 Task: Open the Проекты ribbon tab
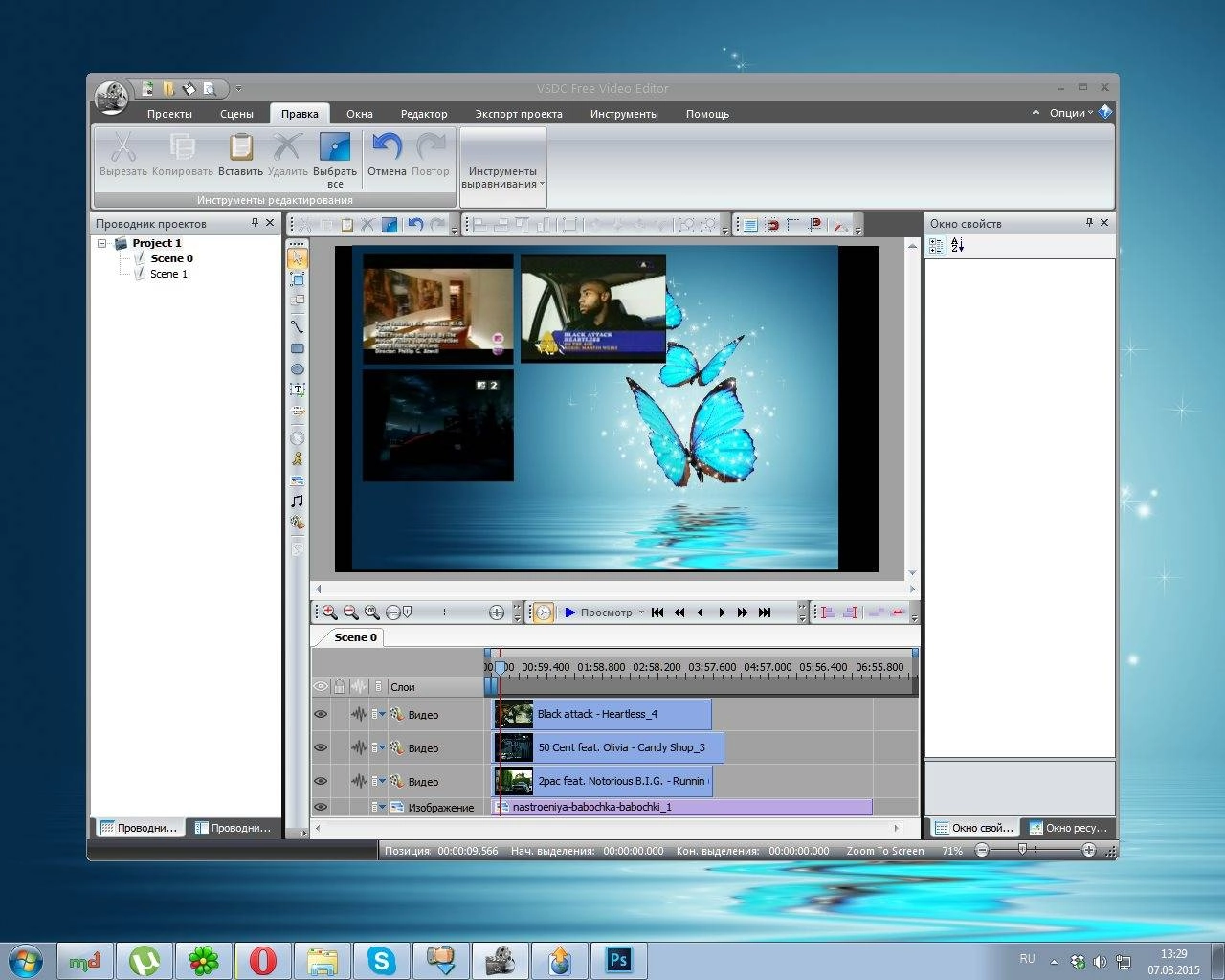click(169, 114)
